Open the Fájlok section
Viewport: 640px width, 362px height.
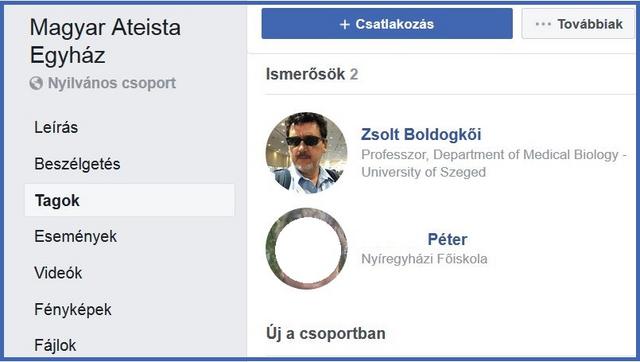point(55,346)
